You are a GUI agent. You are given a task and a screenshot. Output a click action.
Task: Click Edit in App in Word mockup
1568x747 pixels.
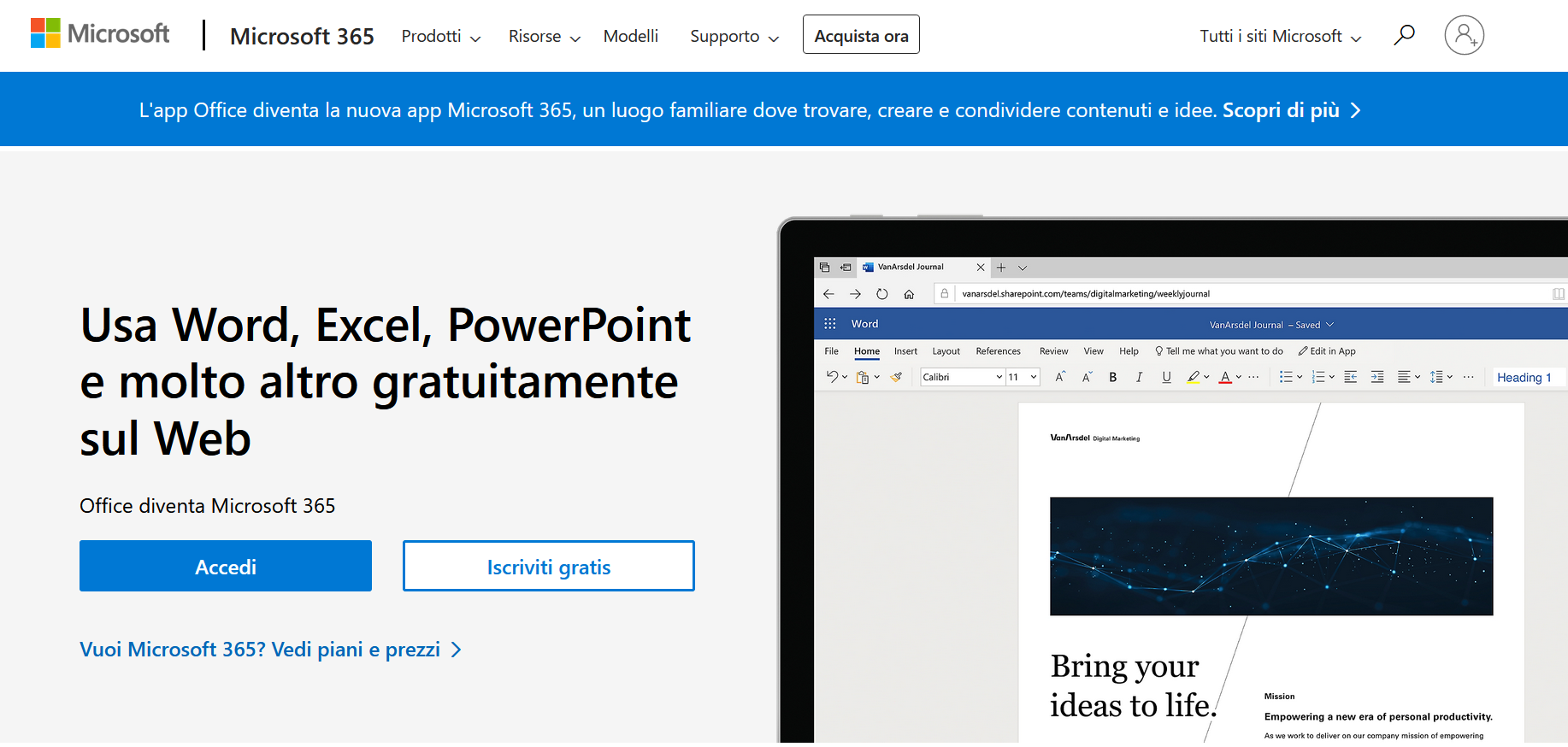click(1327, 351)
